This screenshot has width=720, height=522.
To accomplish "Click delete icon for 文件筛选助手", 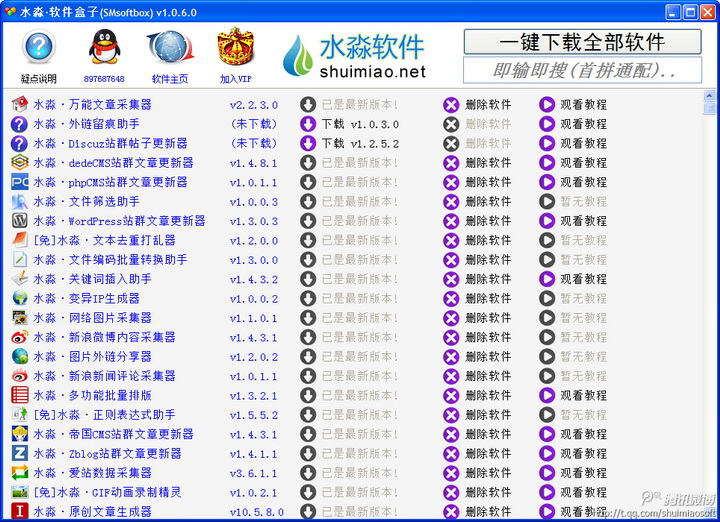I will pyautogui.click(x=451, y=202).
